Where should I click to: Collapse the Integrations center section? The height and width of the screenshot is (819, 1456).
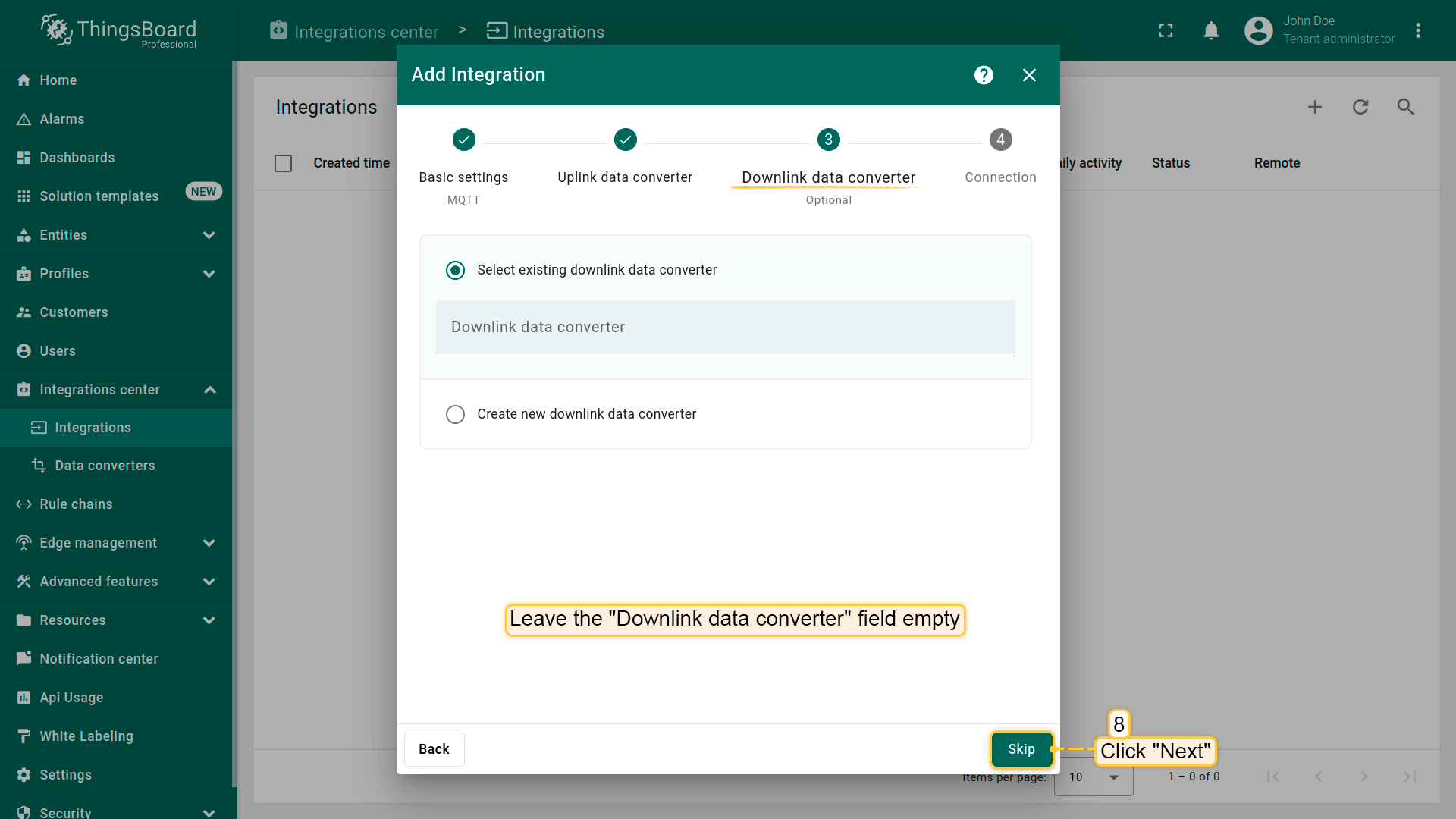pyautogui.click(x=209, y=389)
